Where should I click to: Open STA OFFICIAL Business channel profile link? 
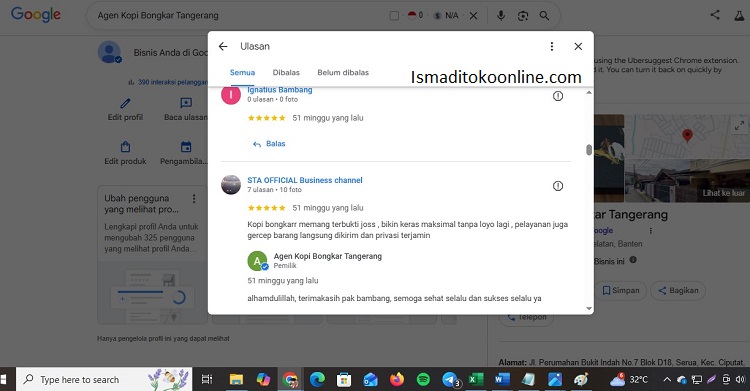coord(305,180)
